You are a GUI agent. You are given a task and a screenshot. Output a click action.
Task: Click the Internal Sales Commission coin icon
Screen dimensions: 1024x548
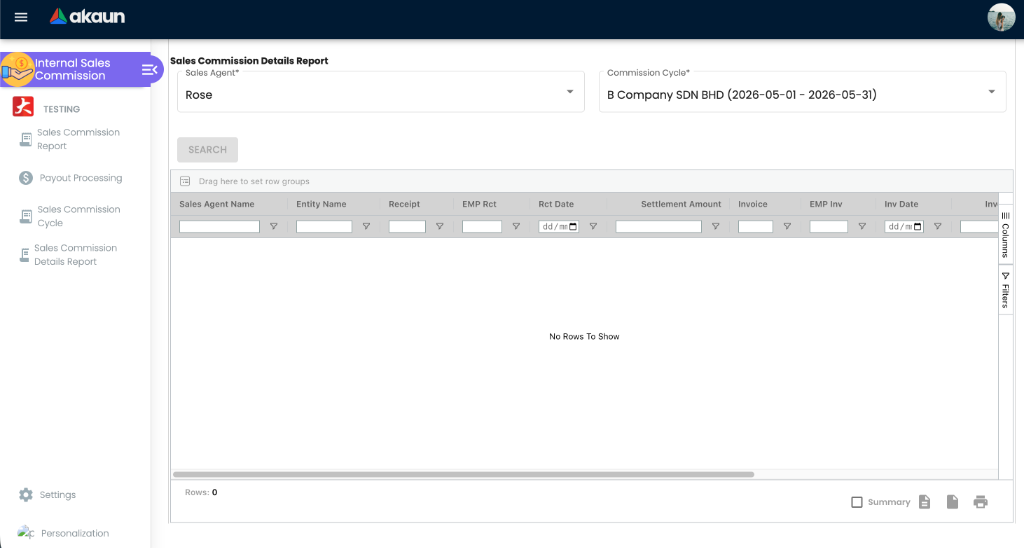[x=17, y=69]
